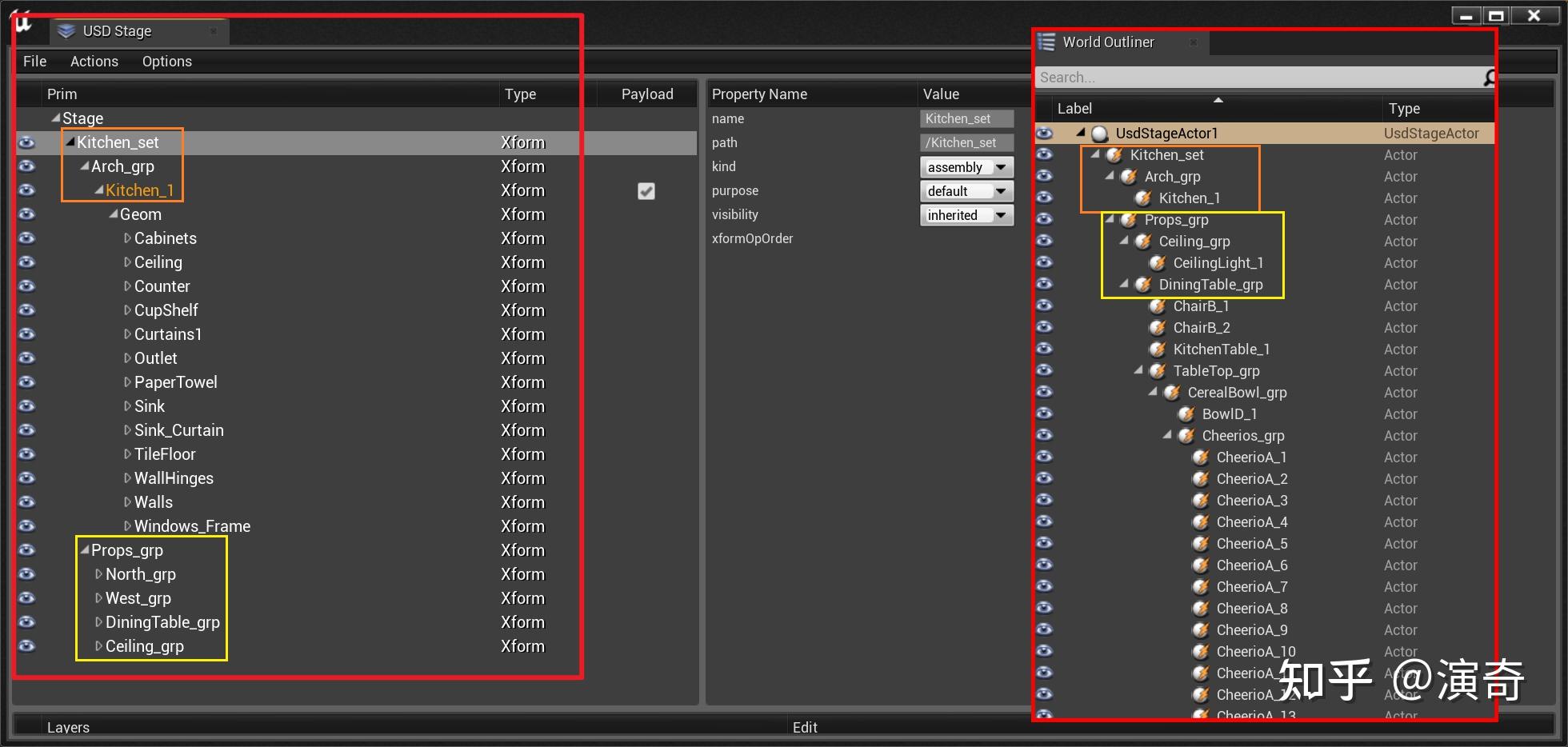1568x747 pixels.
Task: Toggle the visibility eye for the Kitchen_set prim
Action: pos(26,142)
